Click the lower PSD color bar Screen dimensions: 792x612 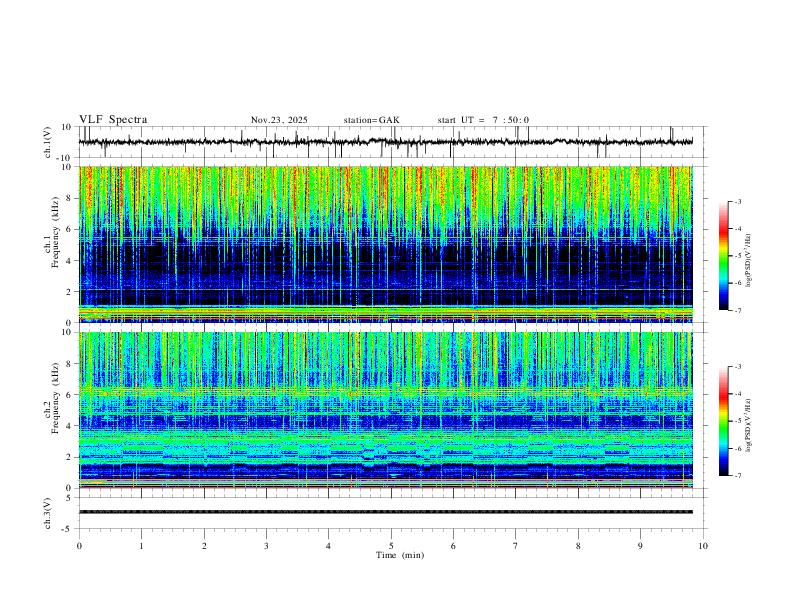pos(723,421)
